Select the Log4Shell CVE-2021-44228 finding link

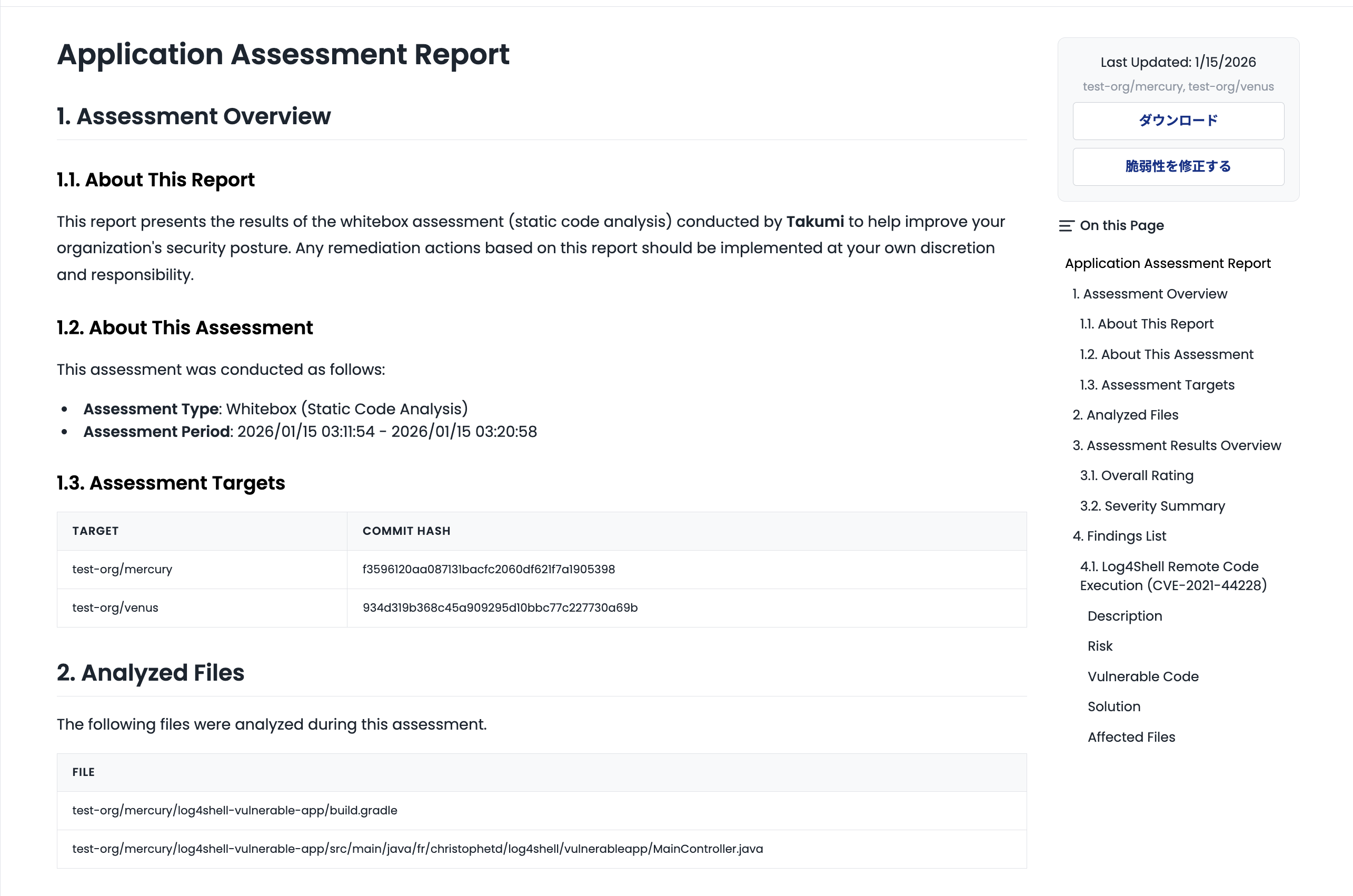click(x=1175, y=575)
